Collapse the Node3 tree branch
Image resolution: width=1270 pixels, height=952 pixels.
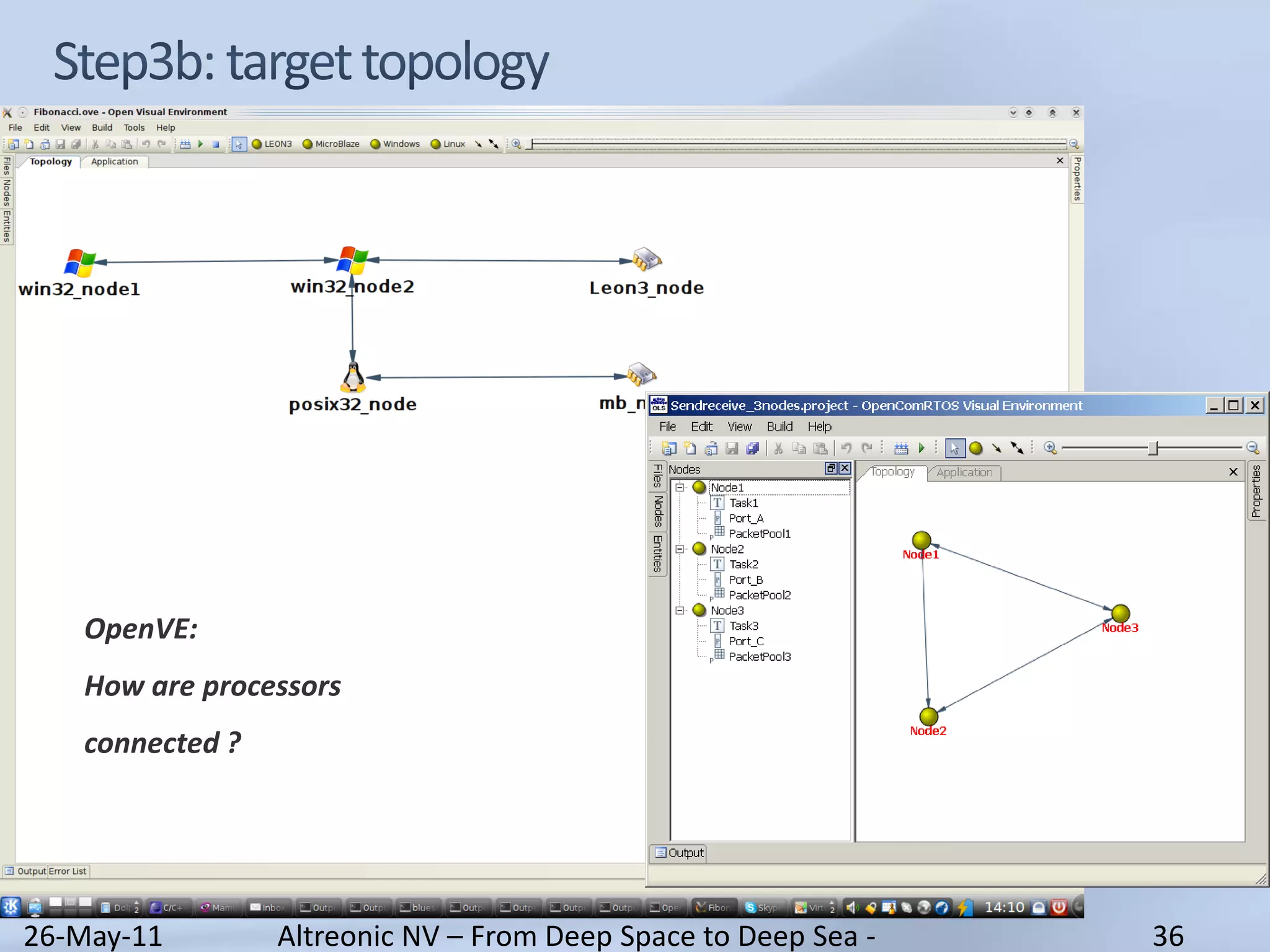click(680, 610)
